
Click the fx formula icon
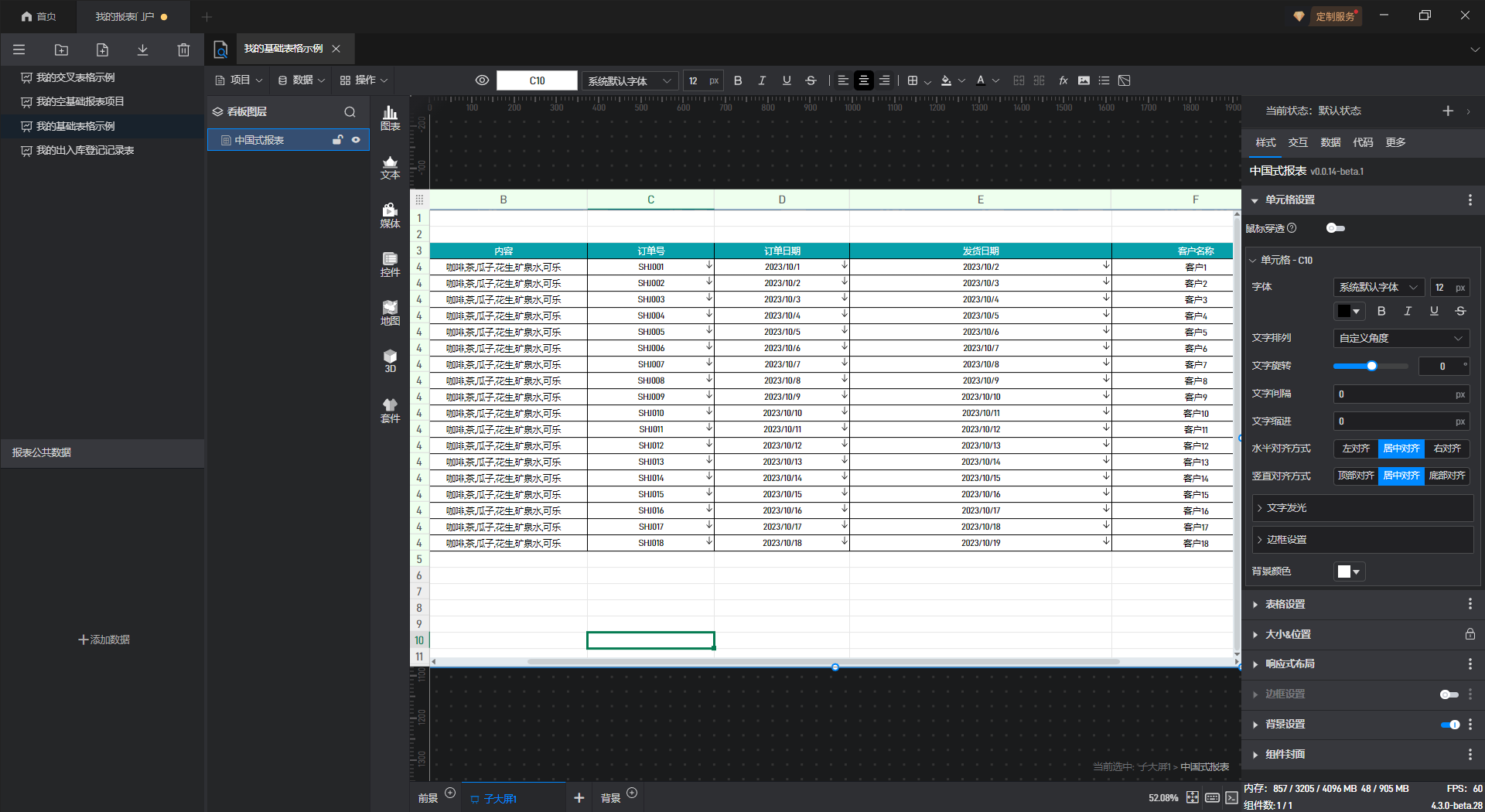[x=1063, y=80]
